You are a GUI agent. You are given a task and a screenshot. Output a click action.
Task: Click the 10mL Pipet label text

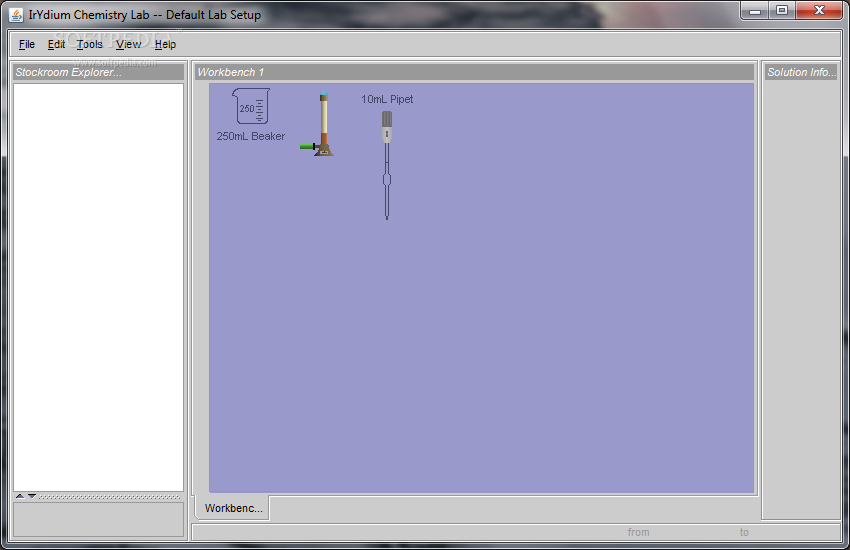pos(387,99)
